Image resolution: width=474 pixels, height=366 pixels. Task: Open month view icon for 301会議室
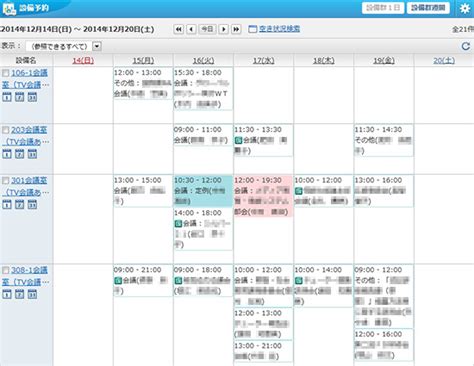32,204
